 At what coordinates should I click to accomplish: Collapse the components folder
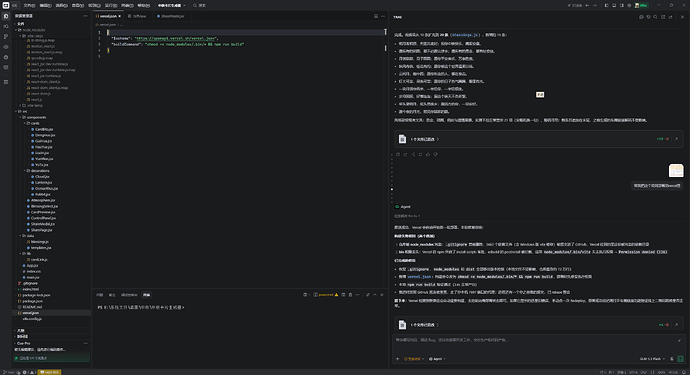35,118
